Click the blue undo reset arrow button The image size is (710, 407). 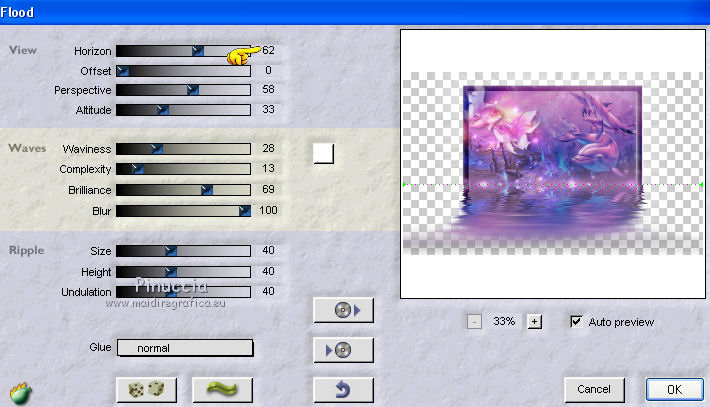click(343, 389)
